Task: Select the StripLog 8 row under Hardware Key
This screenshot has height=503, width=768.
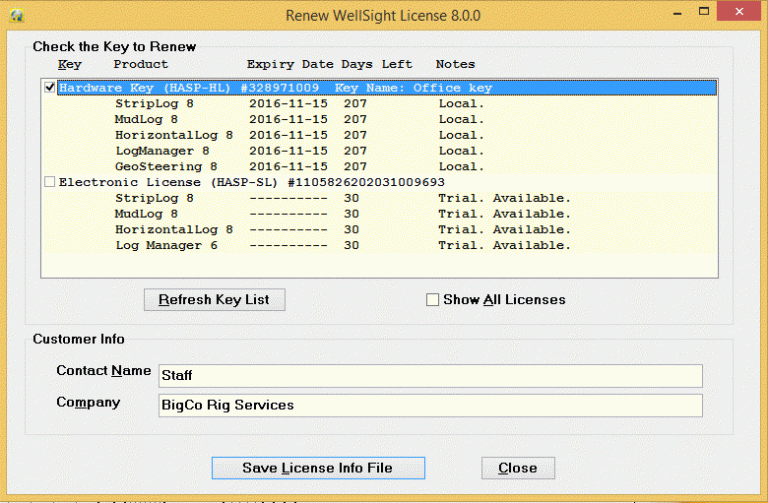Action: [300, 104]
